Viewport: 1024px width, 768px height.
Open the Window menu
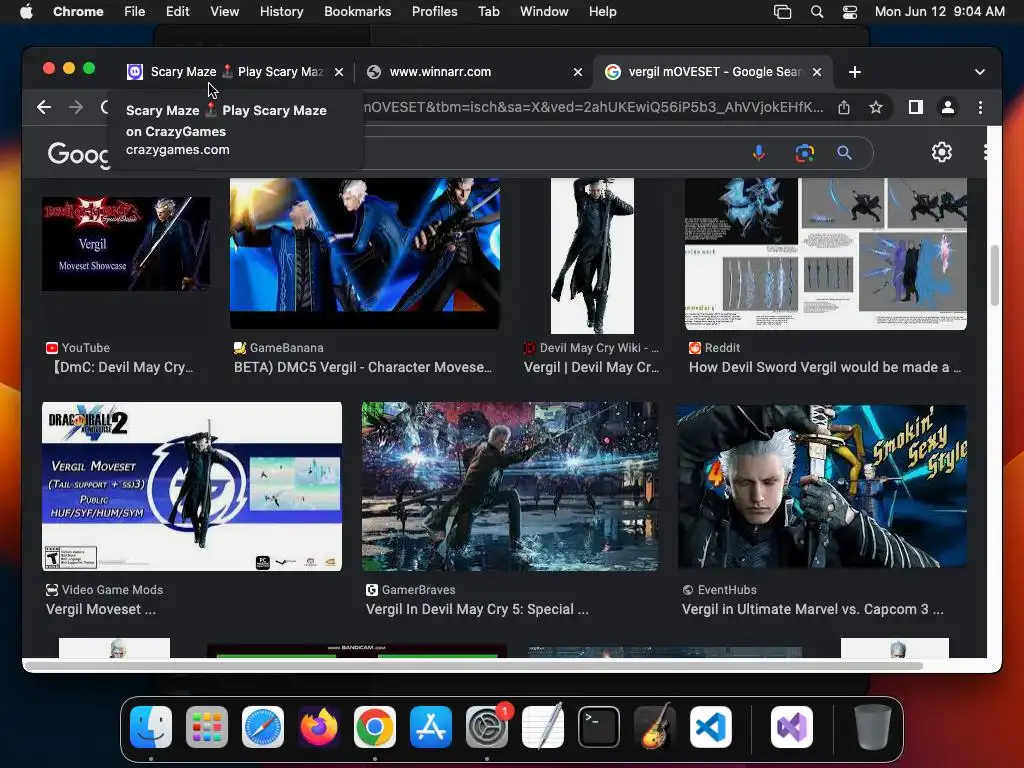pyautogui.click(x=544, y=12)
